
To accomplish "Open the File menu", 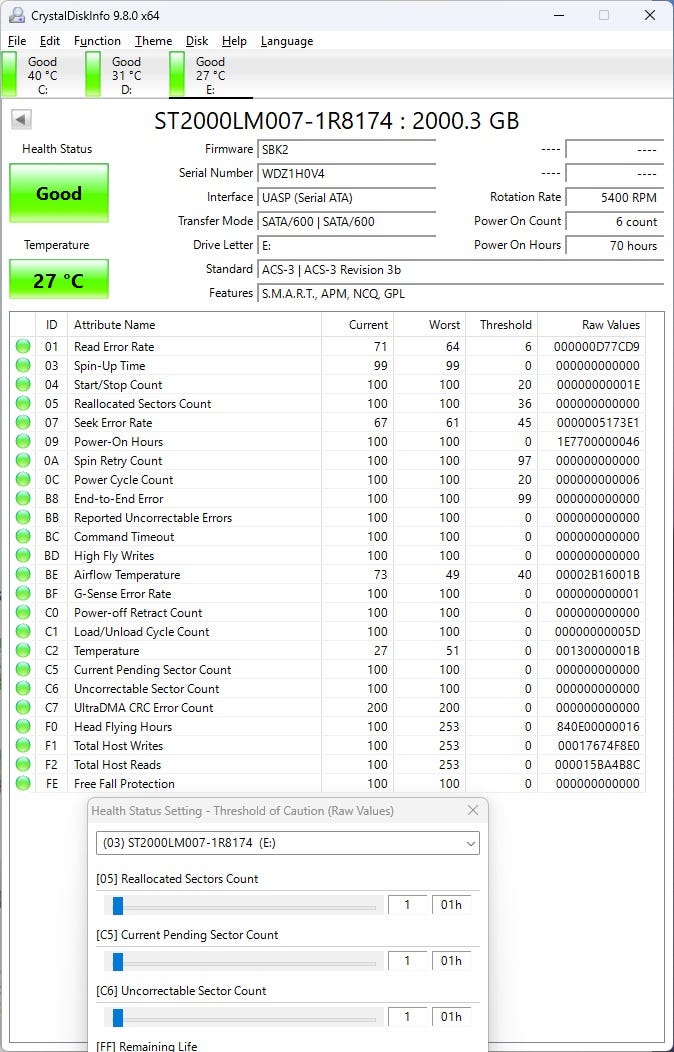I will [17, 41].
